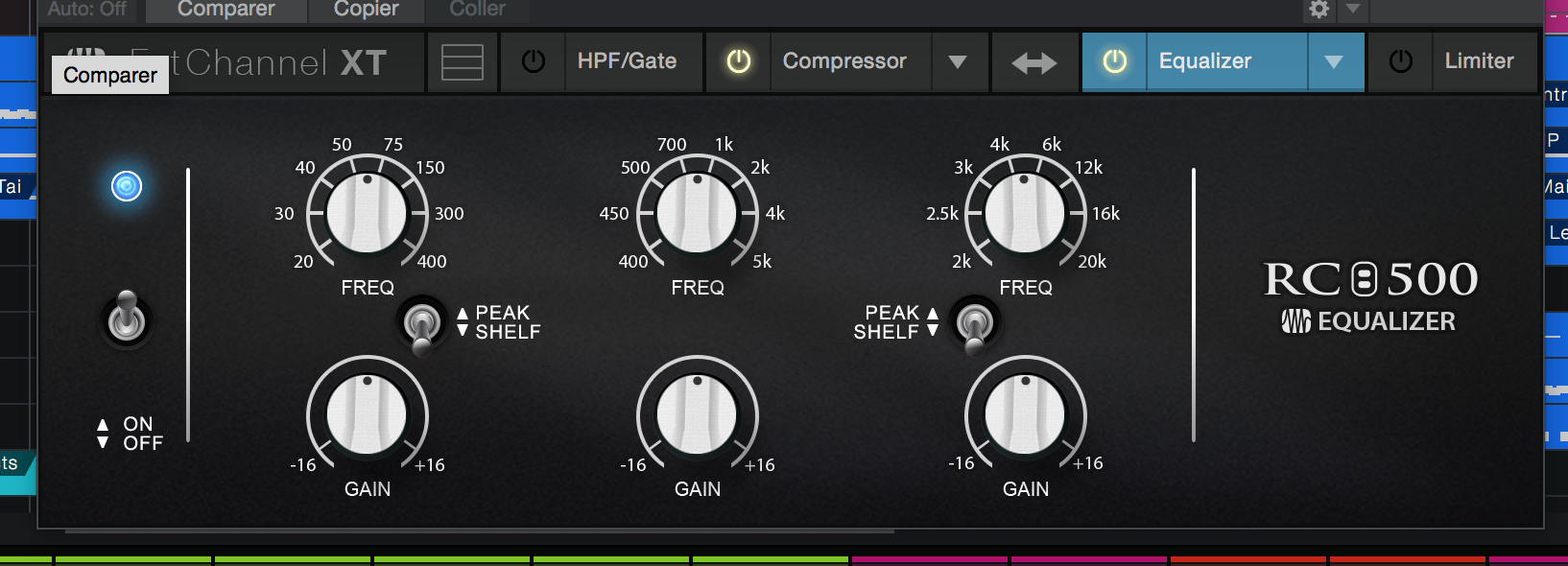The image size is (1568, 566).
Task: Click the high band GAIN knob
Action: click(x=1025, y=414)
